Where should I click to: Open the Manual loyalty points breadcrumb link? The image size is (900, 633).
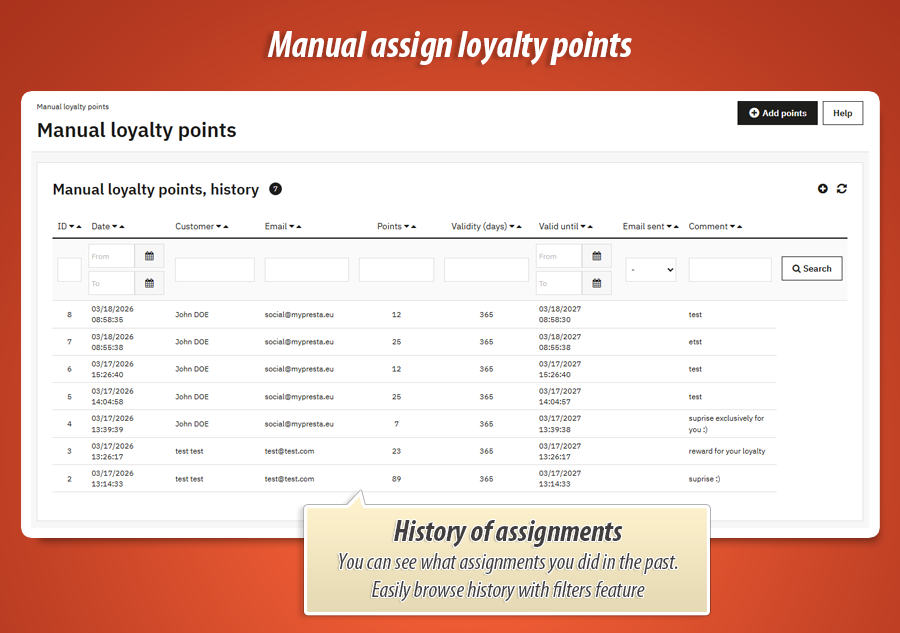click(x=73, y=105)
